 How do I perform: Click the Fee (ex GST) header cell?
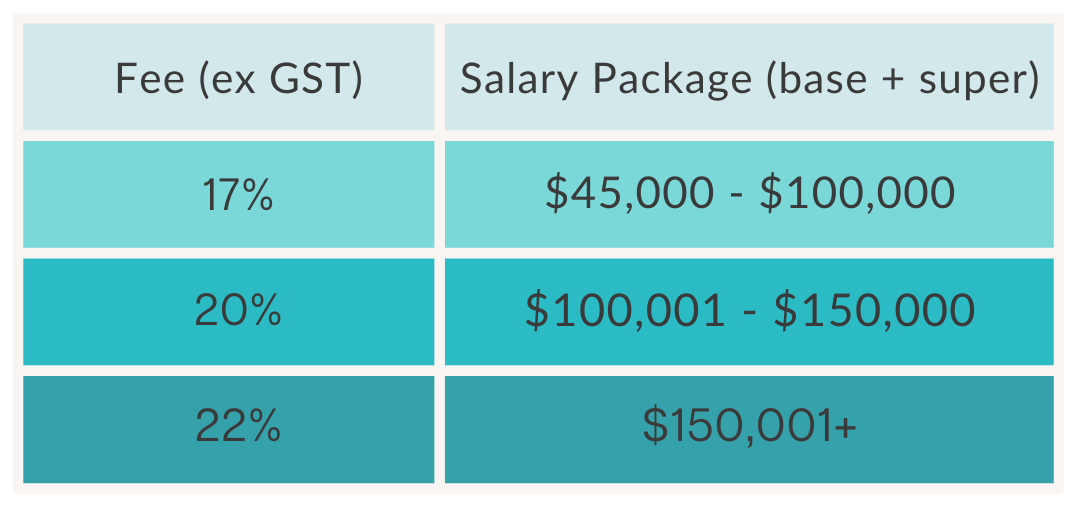point(229,77)
